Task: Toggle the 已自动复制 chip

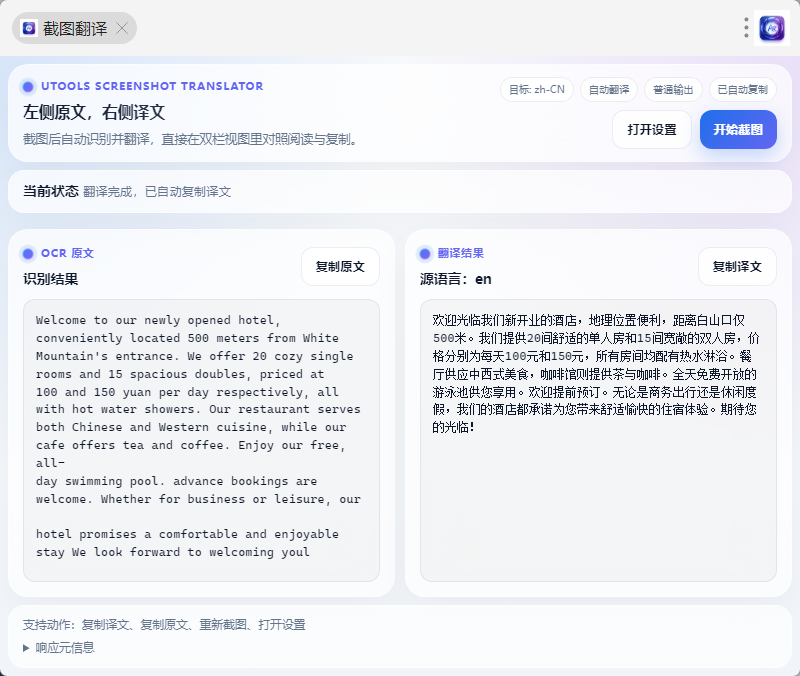Action: coord(743,90)
